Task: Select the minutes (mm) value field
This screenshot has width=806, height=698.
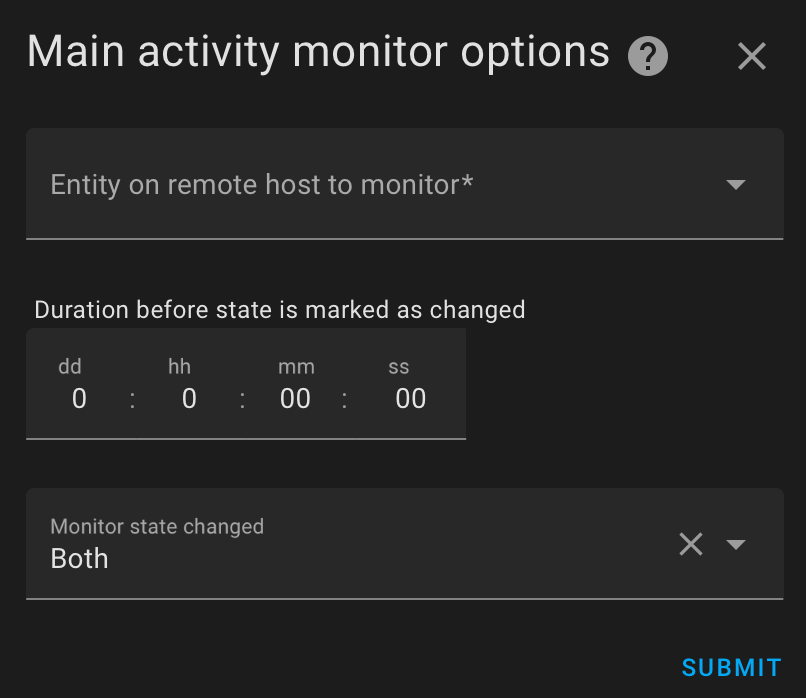Action: click(x=295, y=399)
